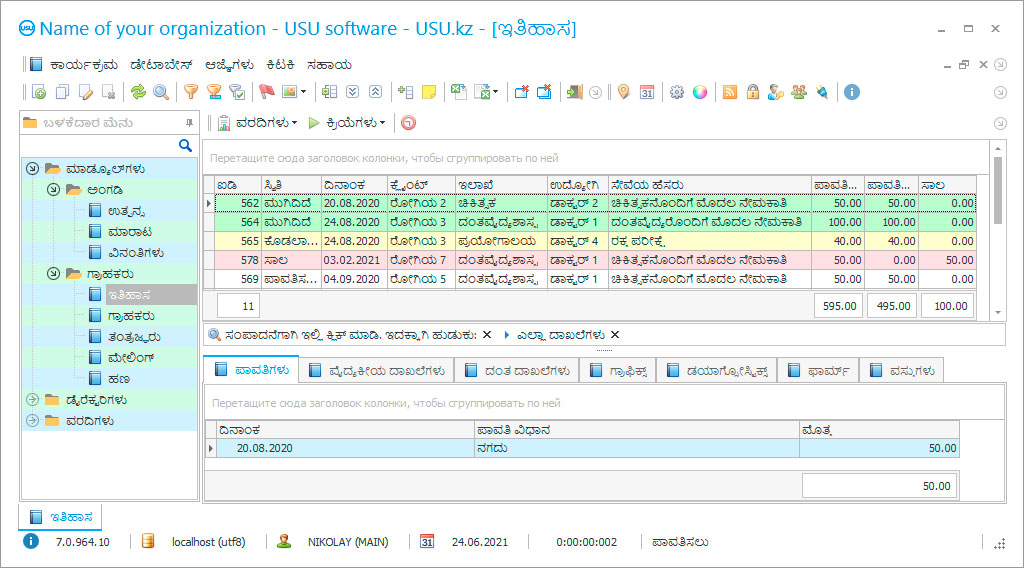This screenshot has height=568, width=1024.
Task: Expand the ಡೈರೆಕ್ಟರಿಗಳು tree node
Action: 32,400
